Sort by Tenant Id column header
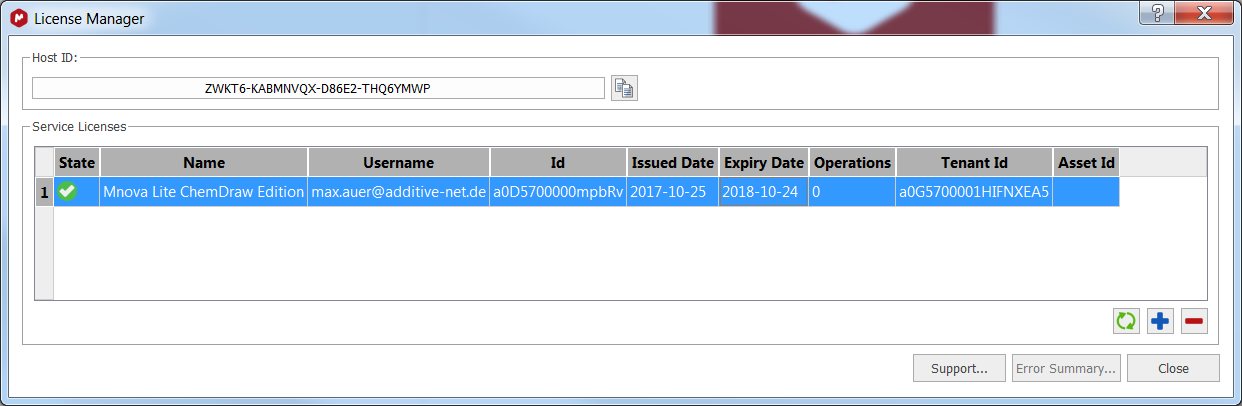The height and width of the screenshot is (406, 1242). 974,162
